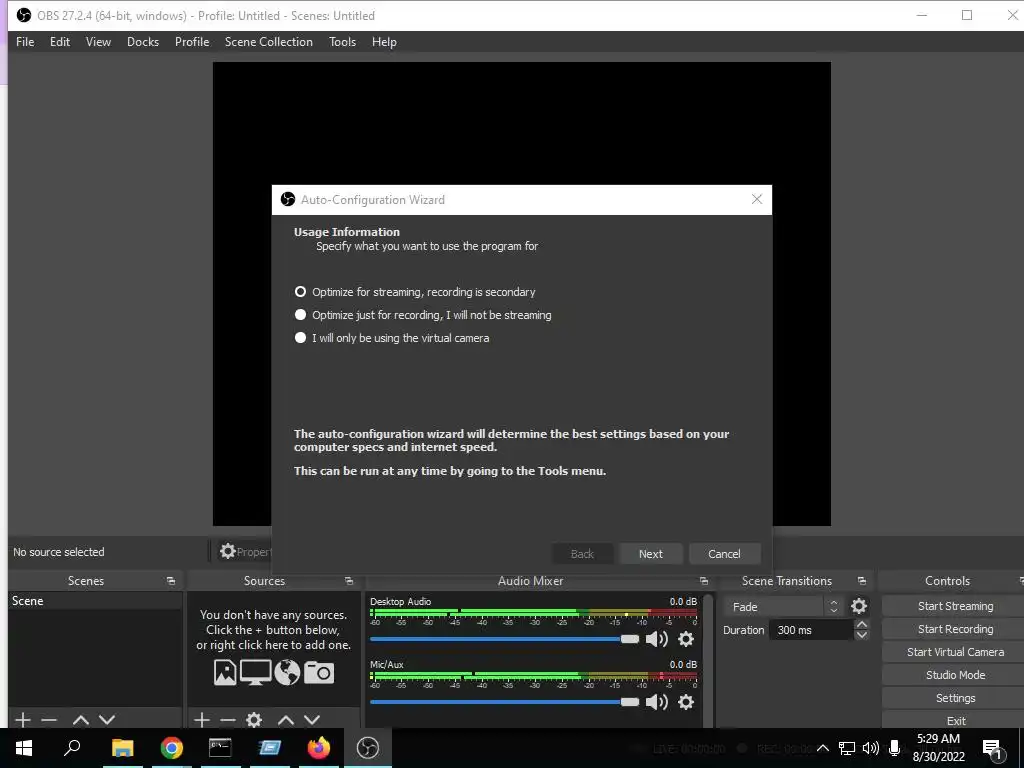The image size is (1024, 768).
Task: Click Next in the wizard
Action: (x=651, y=554)
